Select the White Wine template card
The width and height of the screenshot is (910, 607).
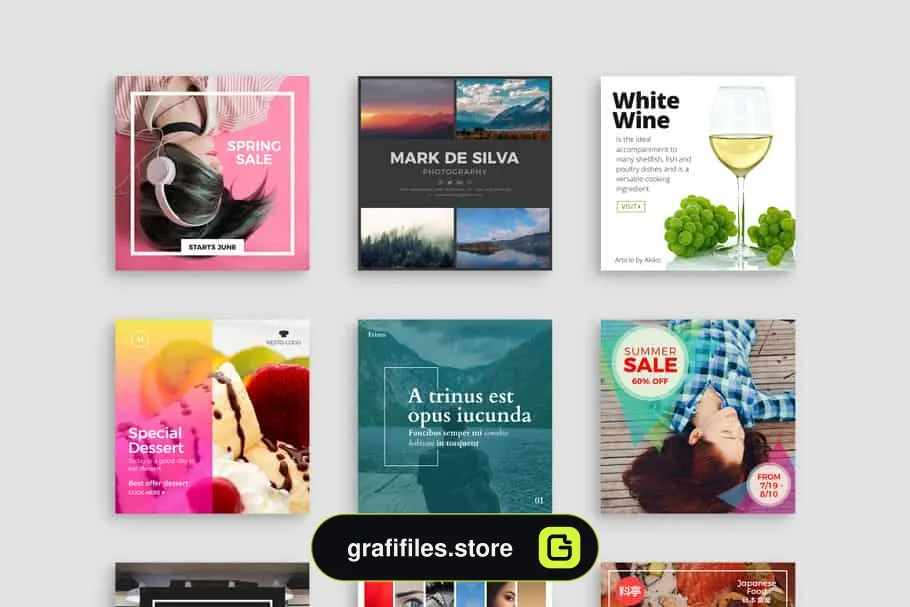pos(698,173)
